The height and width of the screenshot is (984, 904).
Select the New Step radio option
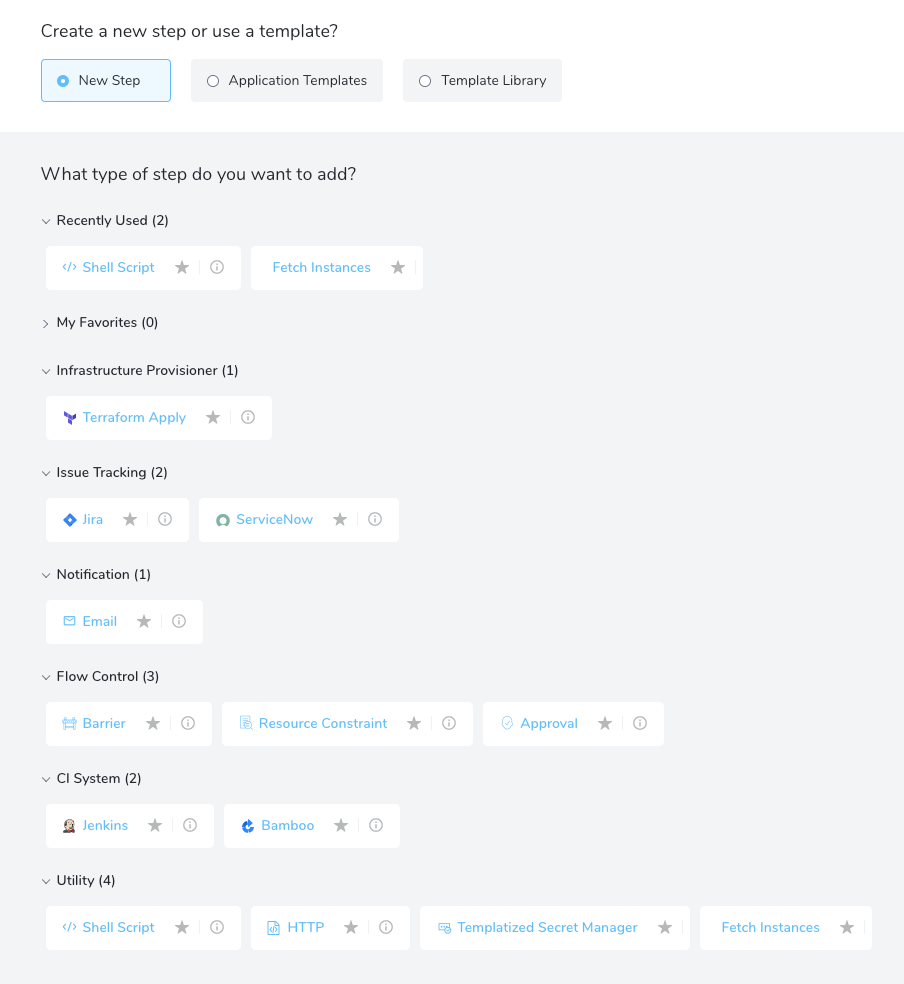click(106, 80)
